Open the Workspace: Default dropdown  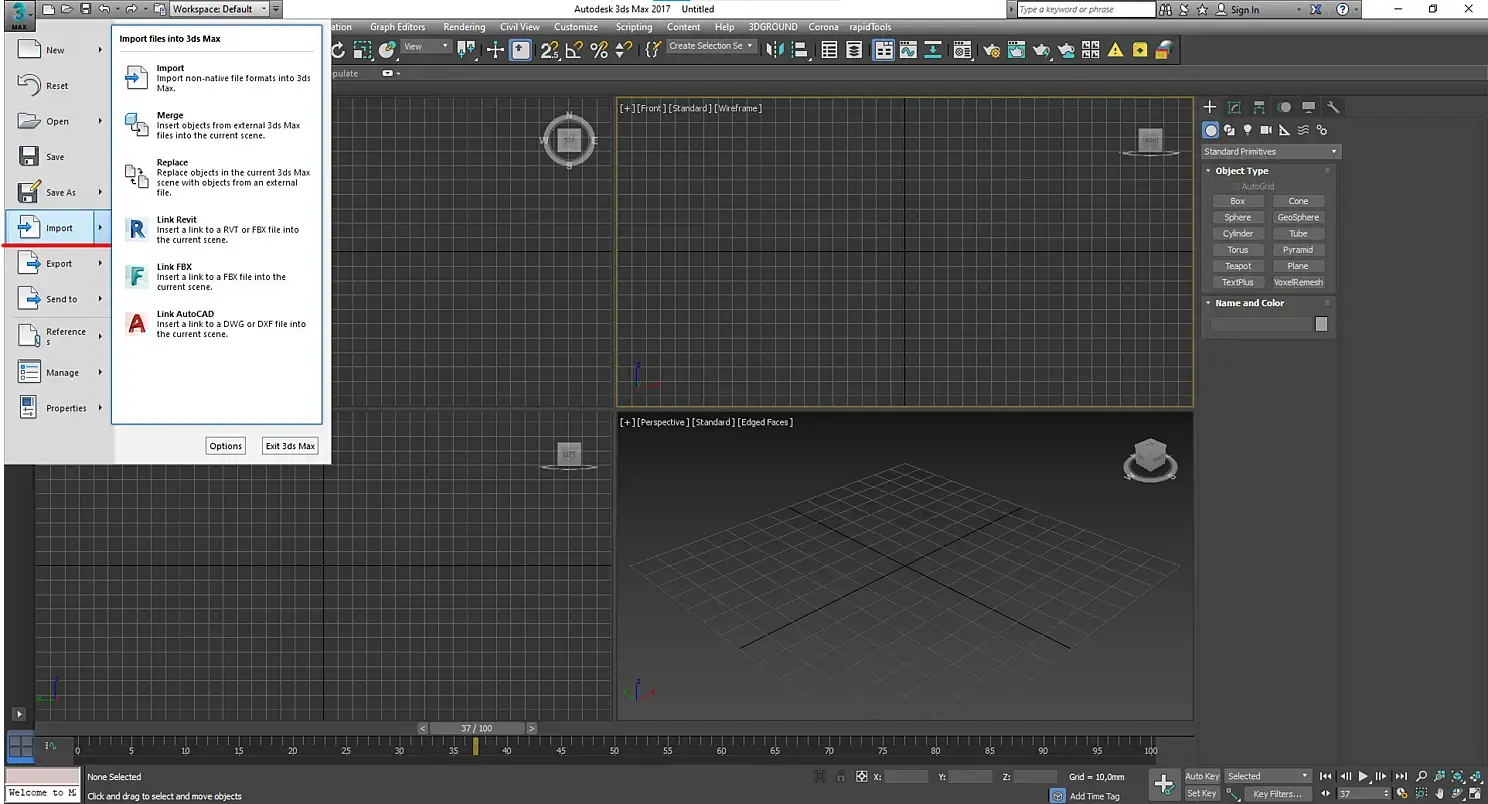pyautogui.click(x=219, y=9)
